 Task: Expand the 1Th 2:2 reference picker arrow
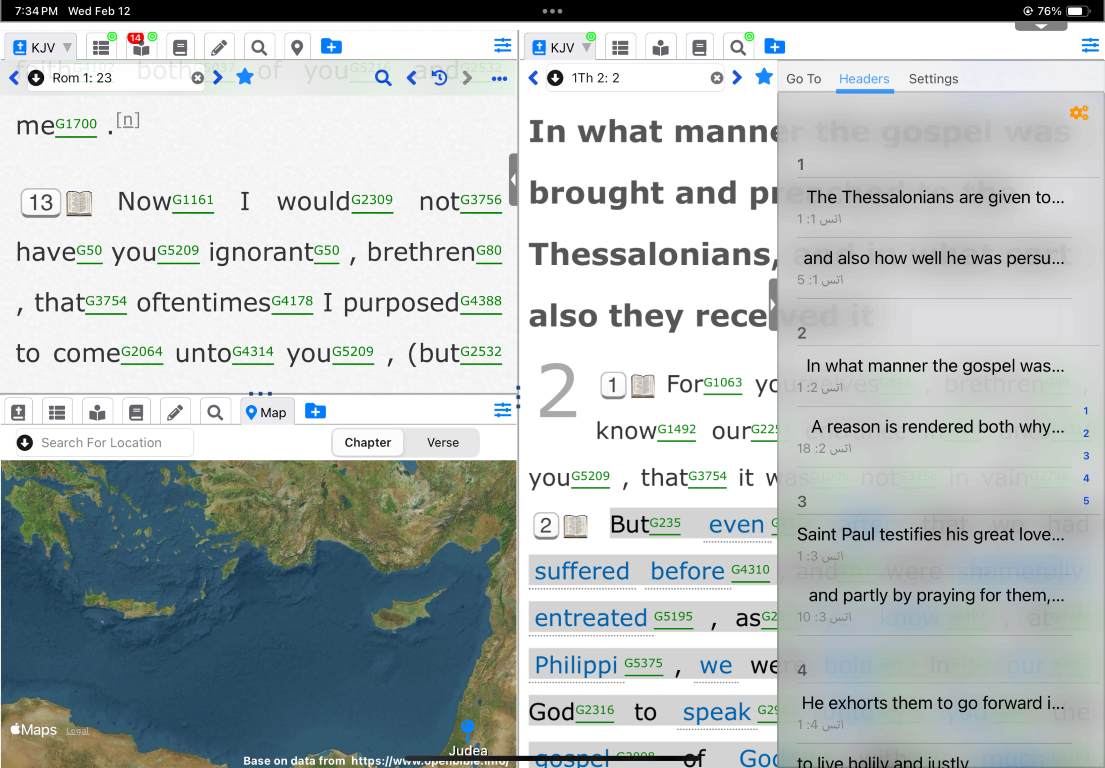click(556, 78)
